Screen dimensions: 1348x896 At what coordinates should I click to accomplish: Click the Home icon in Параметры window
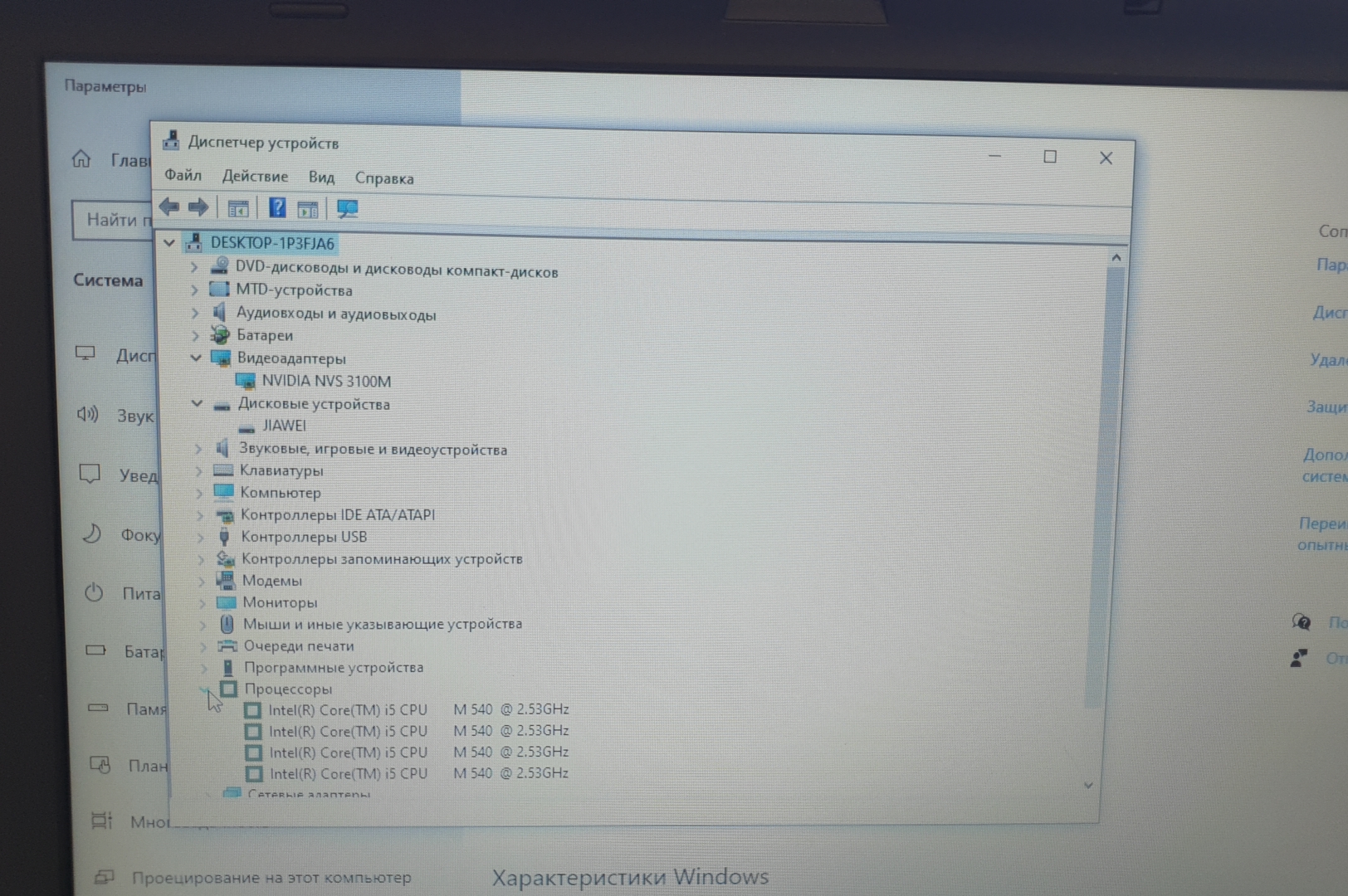tap(81, 158)
